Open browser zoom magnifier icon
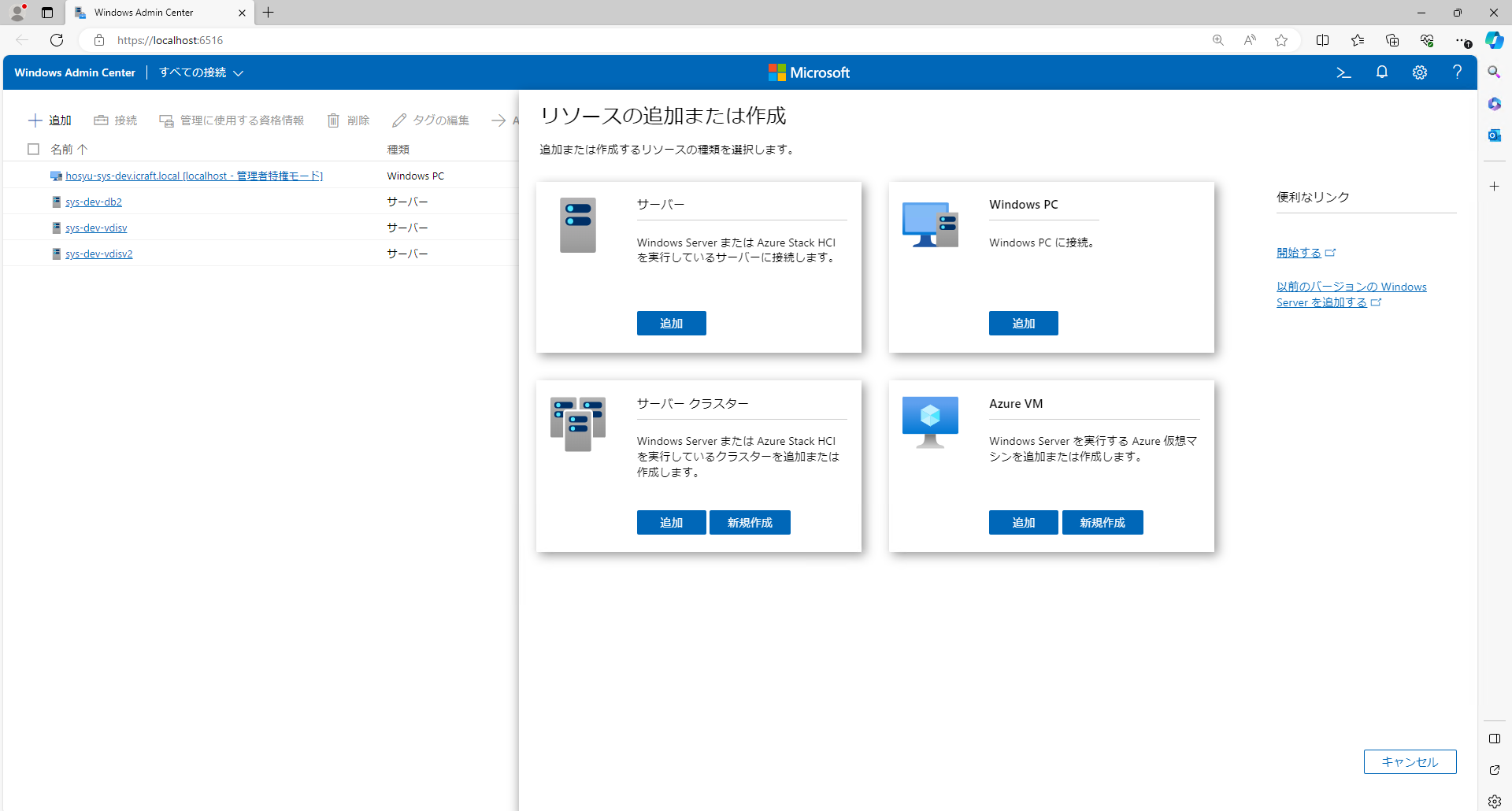The width and height of the screenshot is (1512, 811). click(x=1217, y=40)
